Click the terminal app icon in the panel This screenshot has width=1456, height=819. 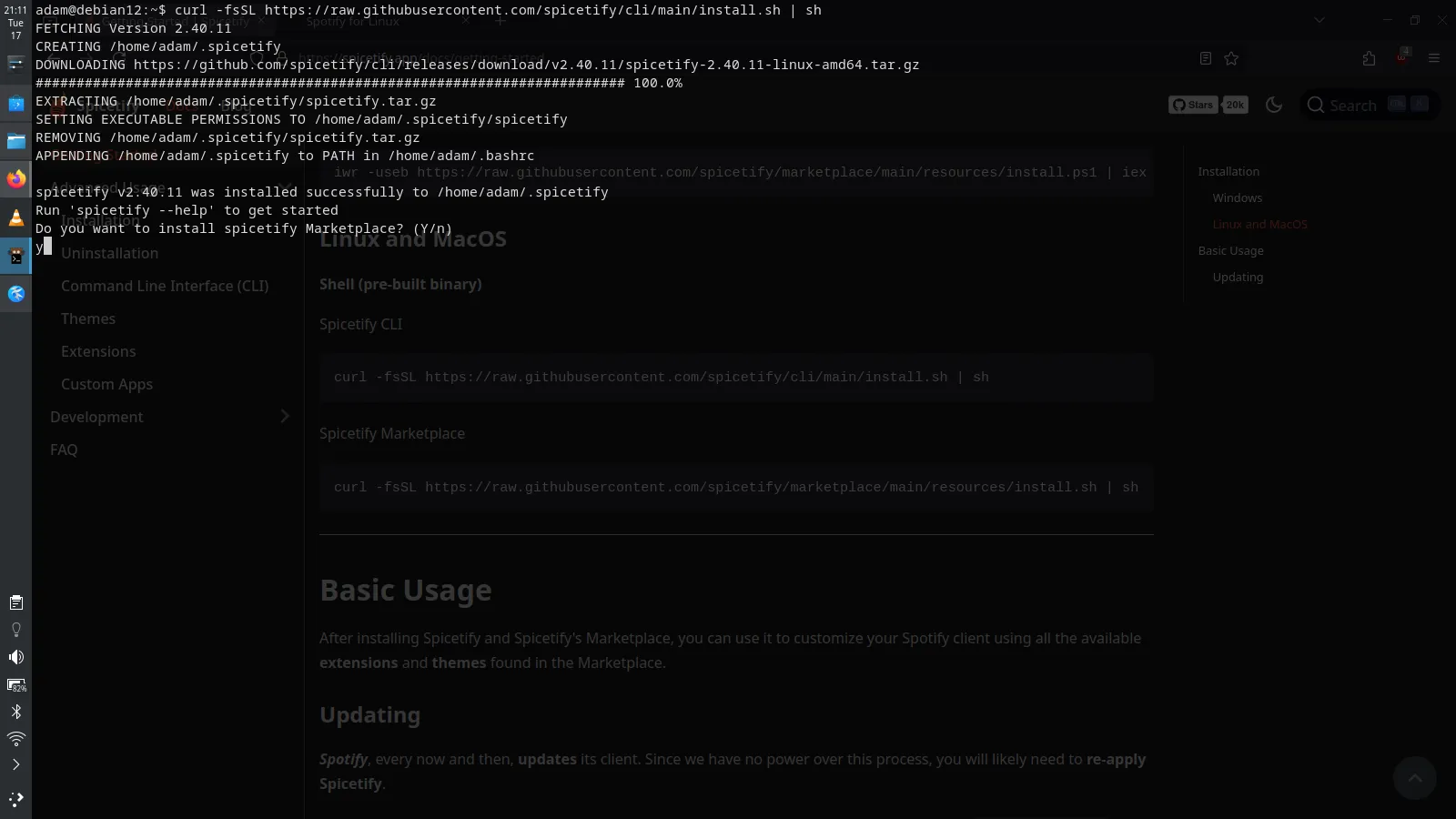pyautogui.click(x=15, y=255)
